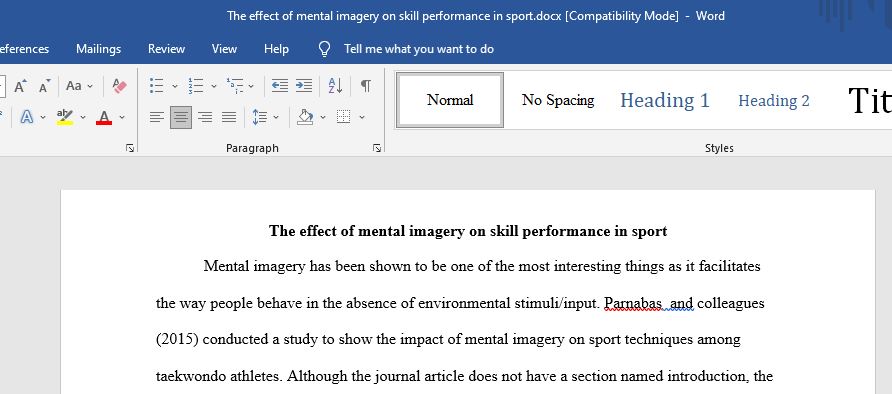
Task: Click (2015) in the document
Action: click(x=177, y=339)
